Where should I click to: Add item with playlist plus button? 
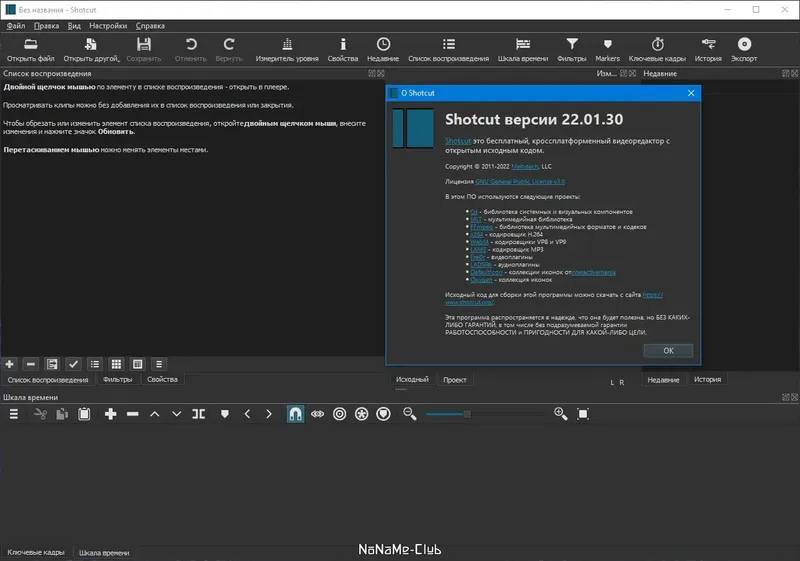click(x=9, y=364)
